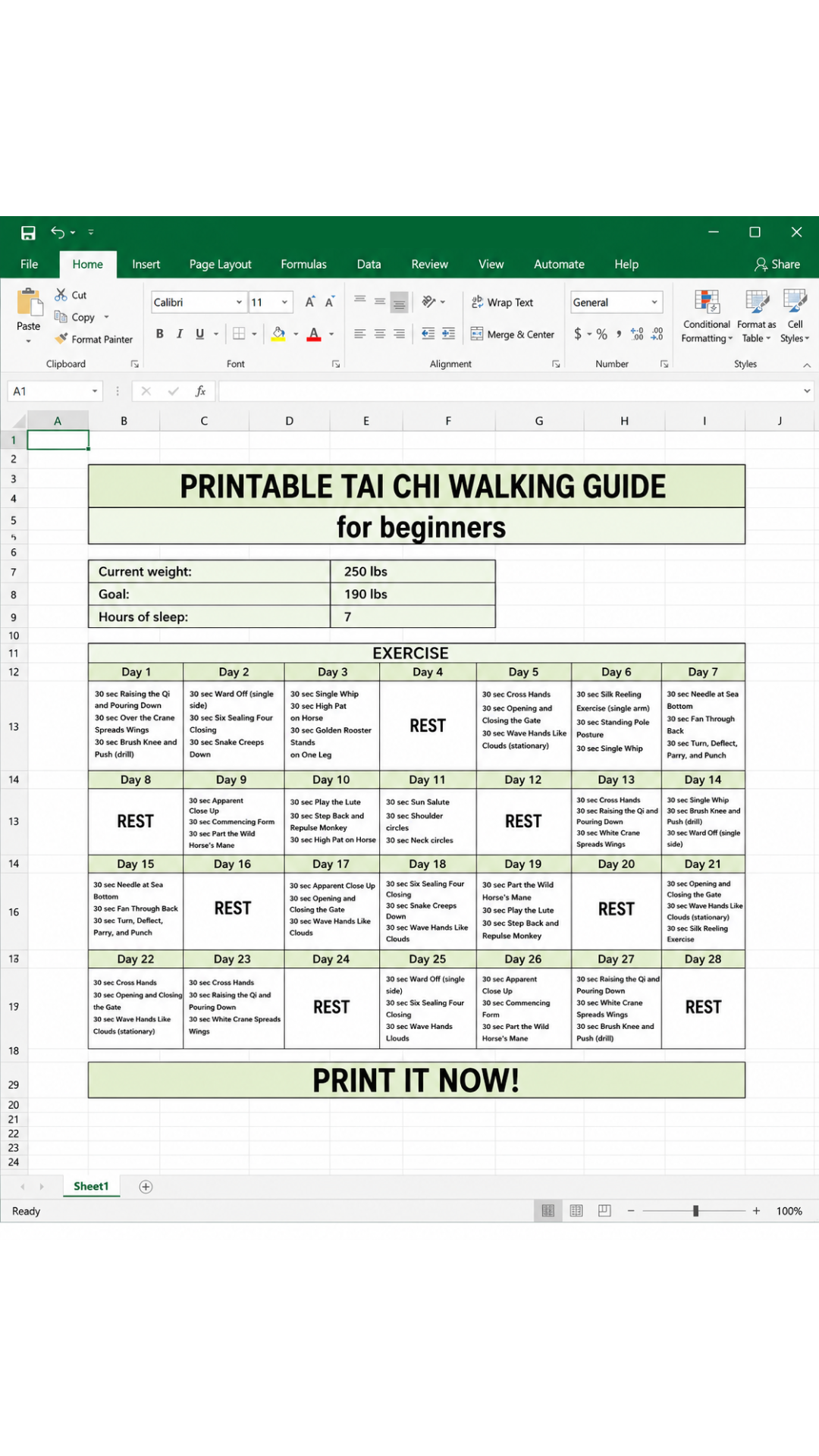Click the Borders grid icon
Viewport: 819px width, 1456px height.
click(239, 334)
